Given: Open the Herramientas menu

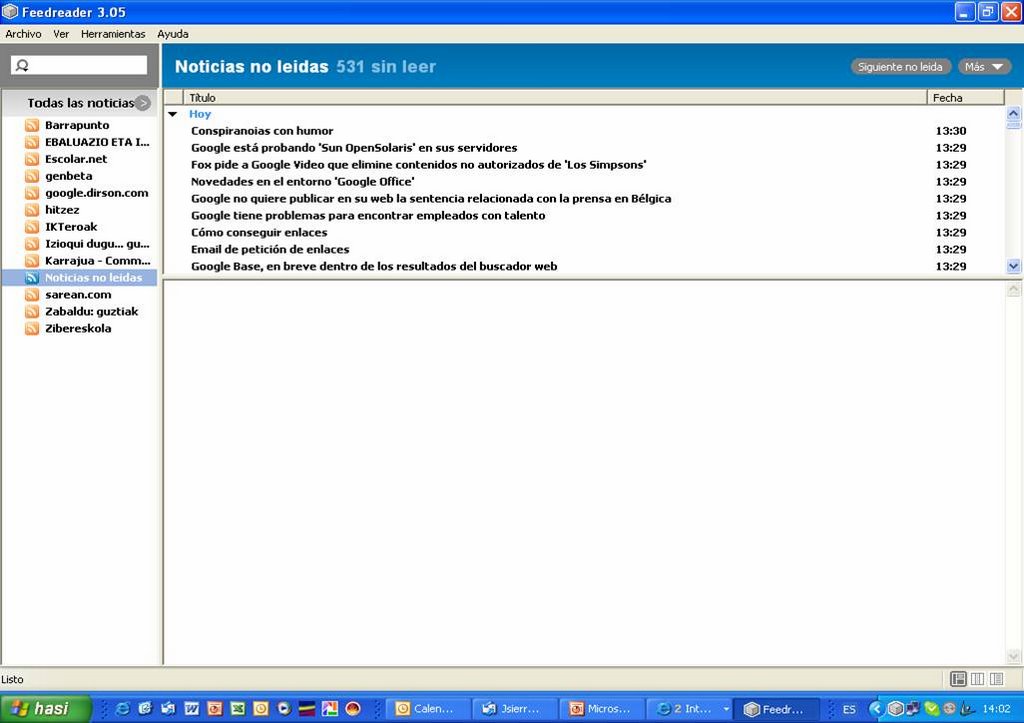Looking at the screenshot, I should pos(113,34).
